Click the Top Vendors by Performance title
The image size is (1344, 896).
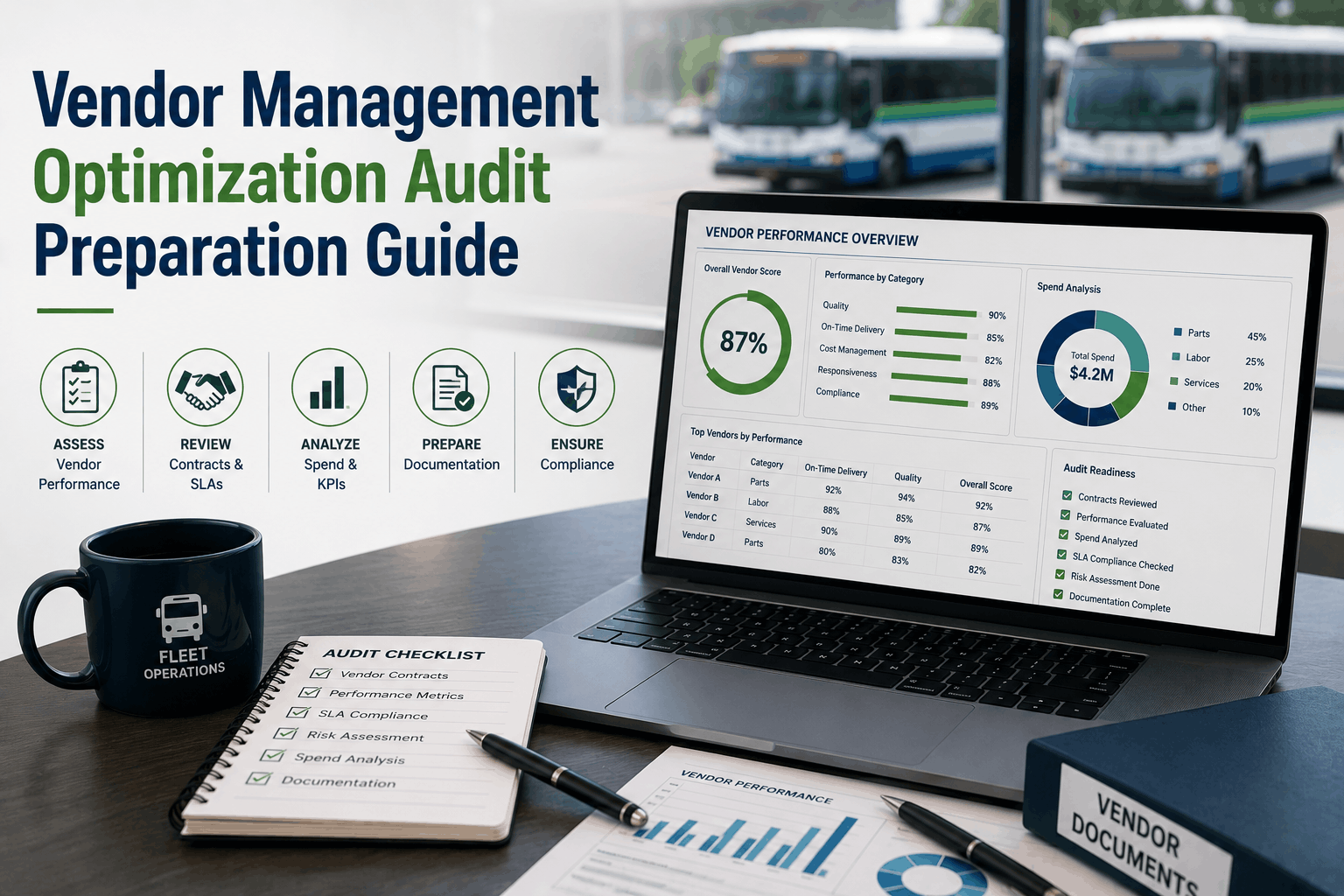745,436
